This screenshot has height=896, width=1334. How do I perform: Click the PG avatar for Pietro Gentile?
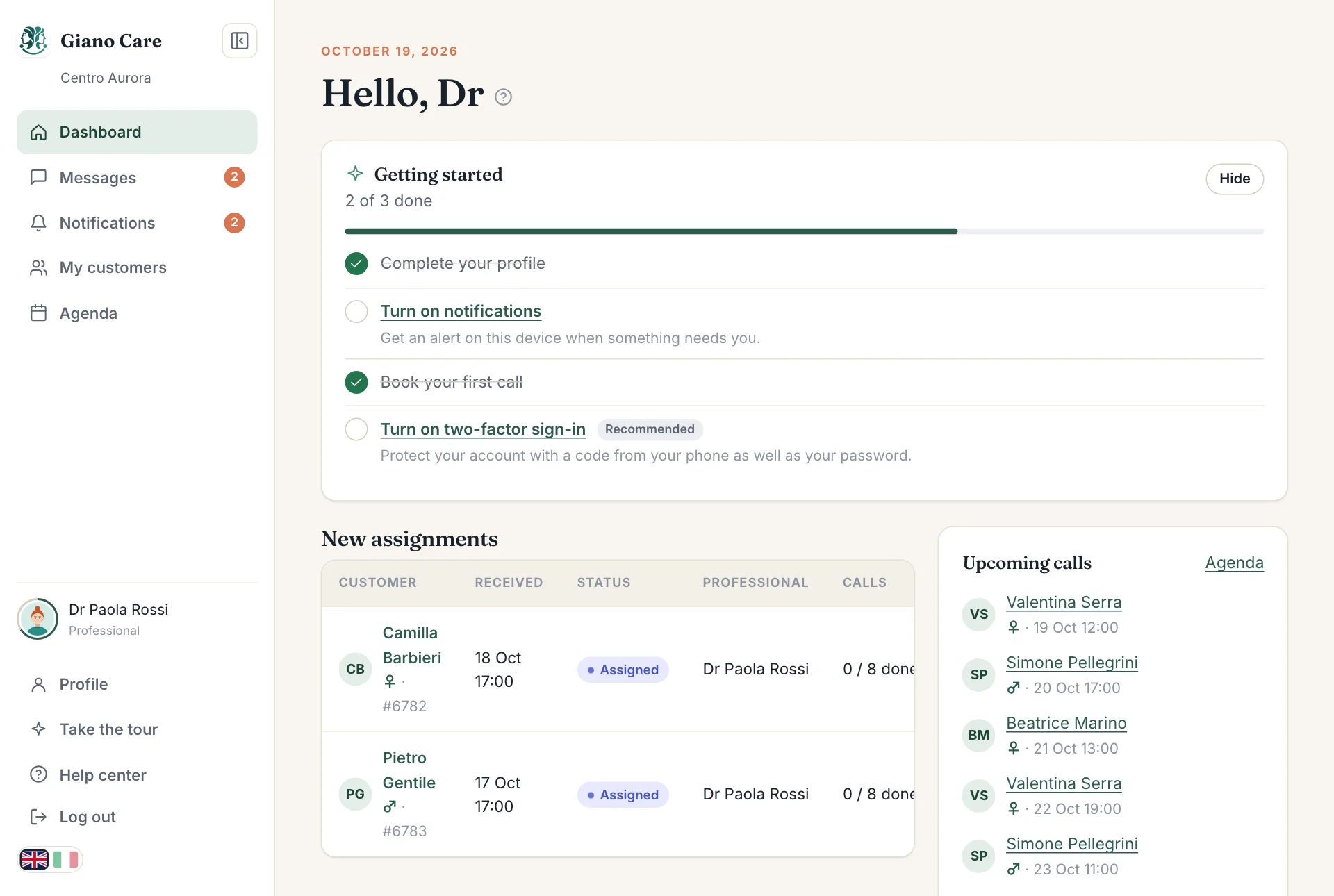[355, 794]
